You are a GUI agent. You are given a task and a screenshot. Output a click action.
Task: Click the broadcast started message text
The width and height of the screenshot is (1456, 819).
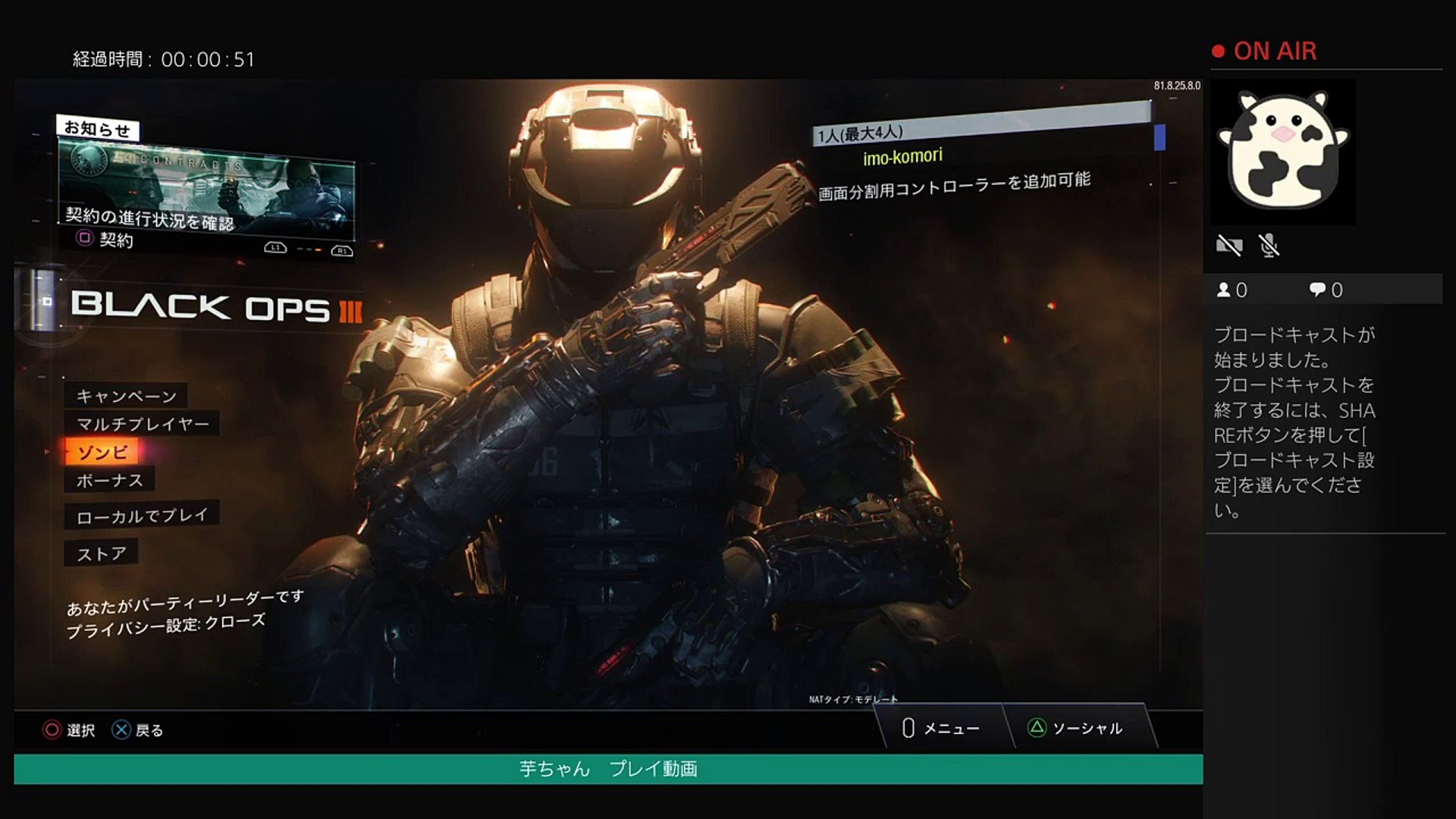tap(1294, 422)
